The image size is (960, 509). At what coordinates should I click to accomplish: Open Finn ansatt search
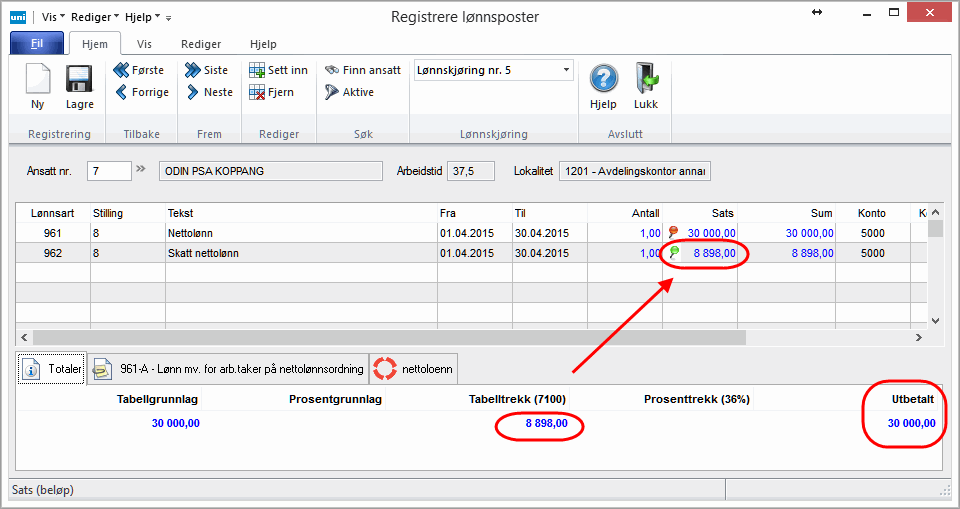pos(362,70)
